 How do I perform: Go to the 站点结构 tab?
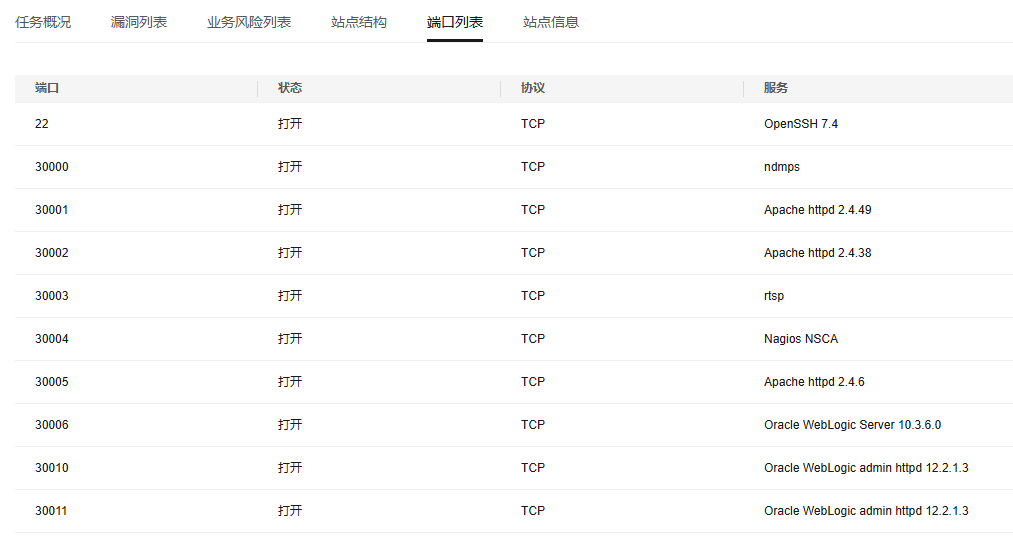[x=359, y=22]
